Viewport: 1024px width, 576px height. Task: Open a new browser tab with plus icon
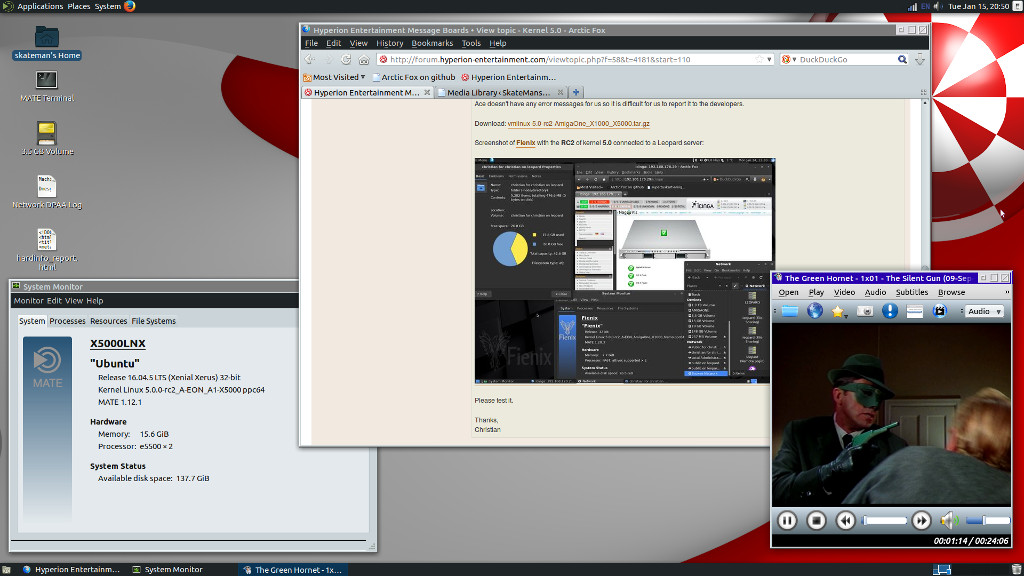[x=576, y=92]
